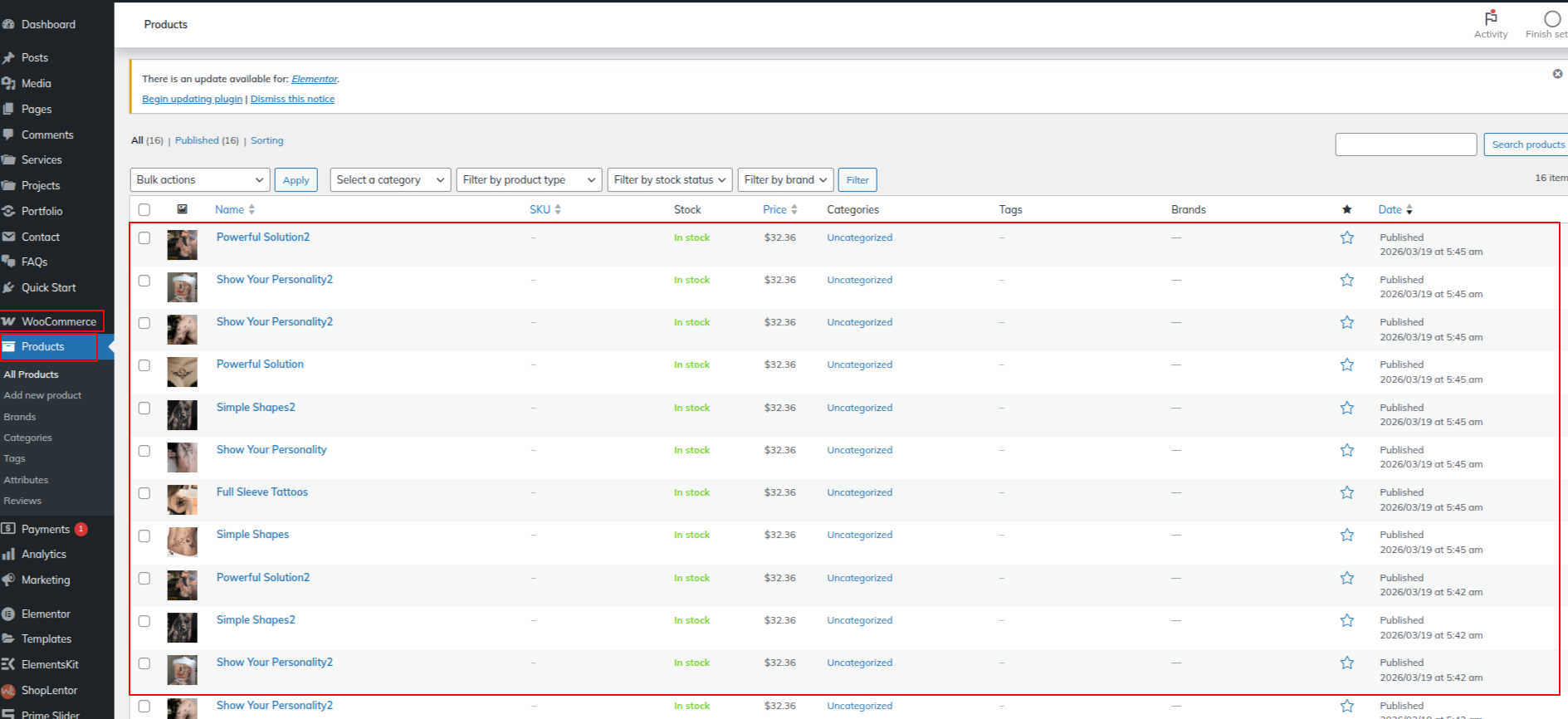Image resolution: width=1568 pixels, height=719 pixels.
Task: Check the select-all products checkbox
Action: [144, 209]
